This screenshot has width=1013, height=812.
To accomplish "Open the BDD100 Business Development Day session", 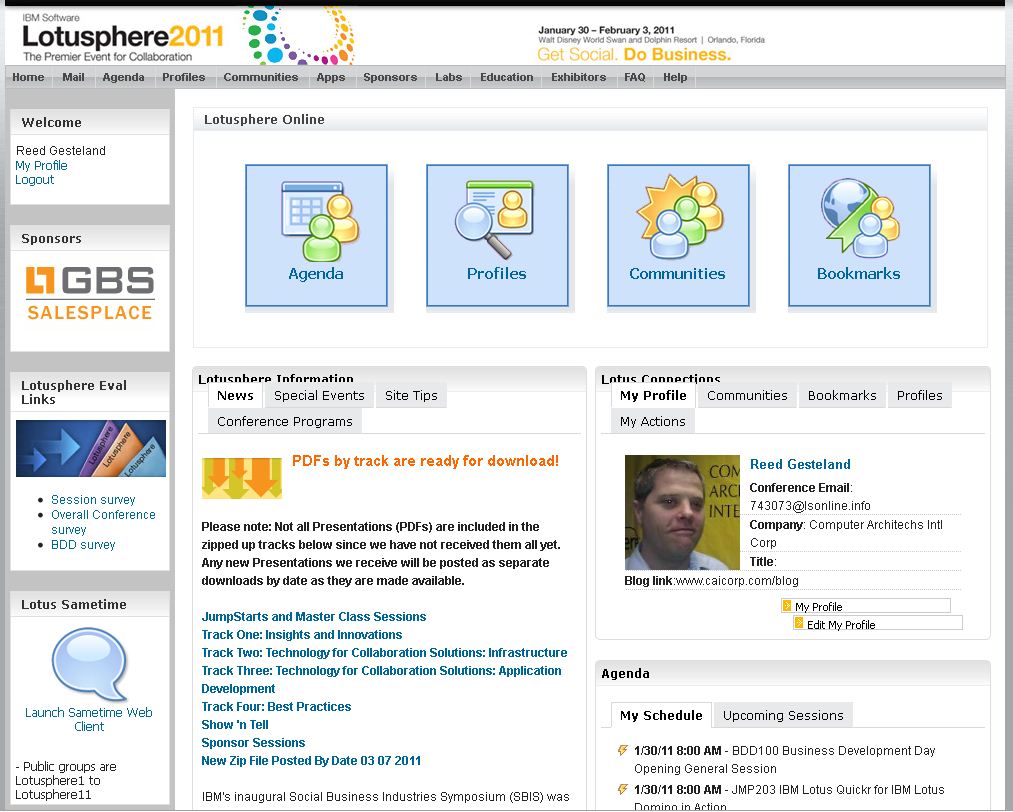I will (x=784, y=760).
